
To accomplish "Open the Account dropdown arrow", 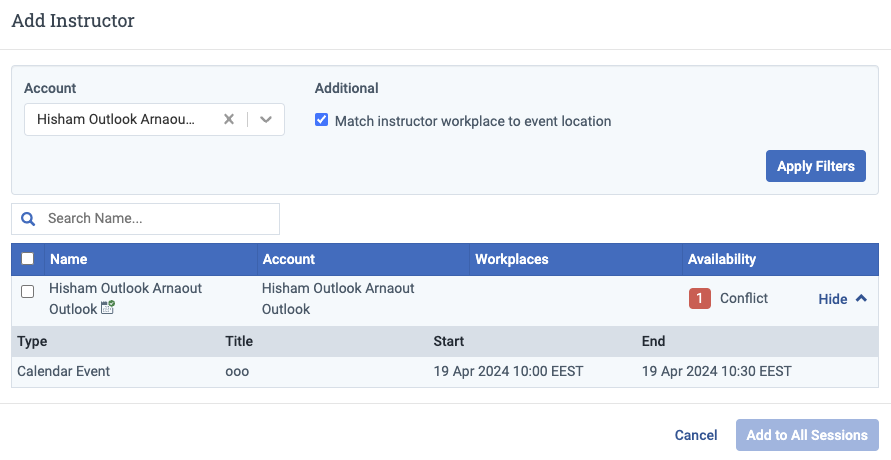I will click(266, 119).
